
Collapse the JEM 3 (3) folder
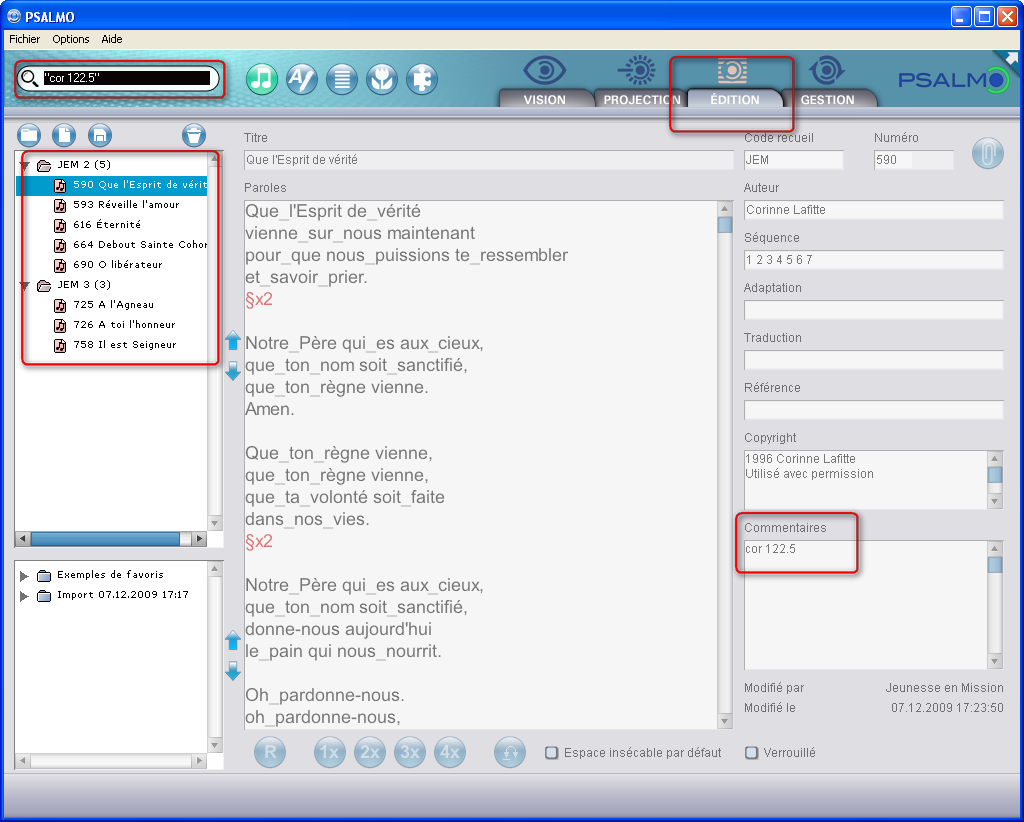(25, 285)
